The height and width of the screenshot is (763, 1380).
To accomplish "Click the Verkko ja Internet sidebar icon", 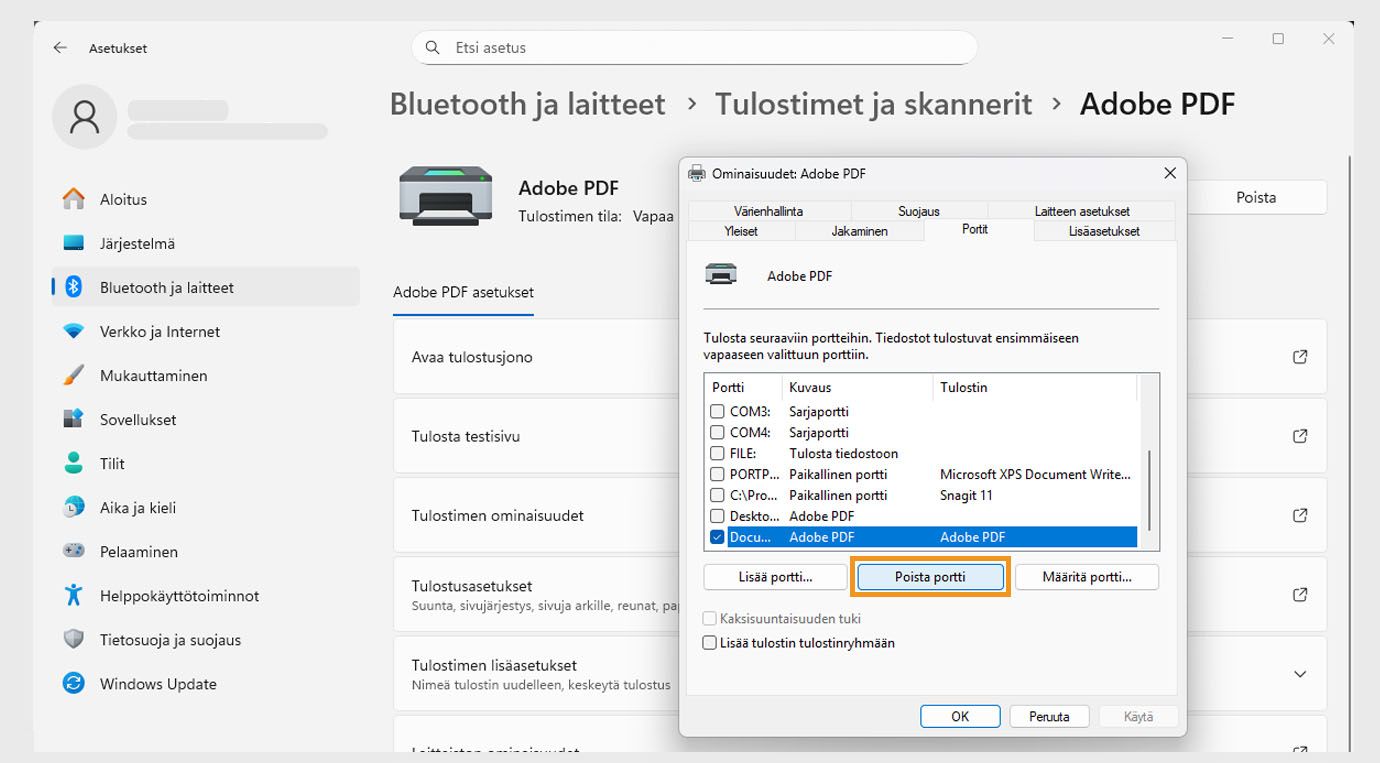I will [73, 331].
